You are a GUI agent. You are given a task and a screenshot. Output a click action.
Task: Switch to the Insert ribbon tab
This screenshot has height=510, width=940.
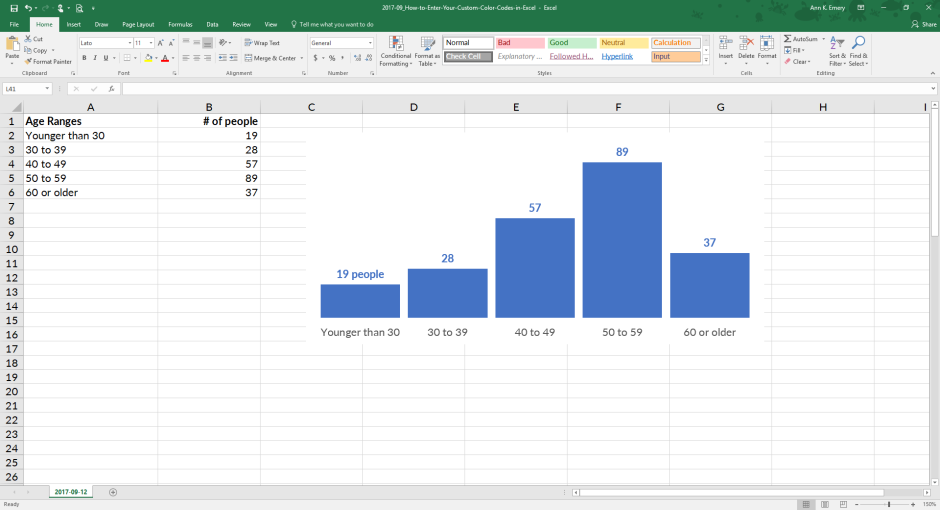click(74, 25)
